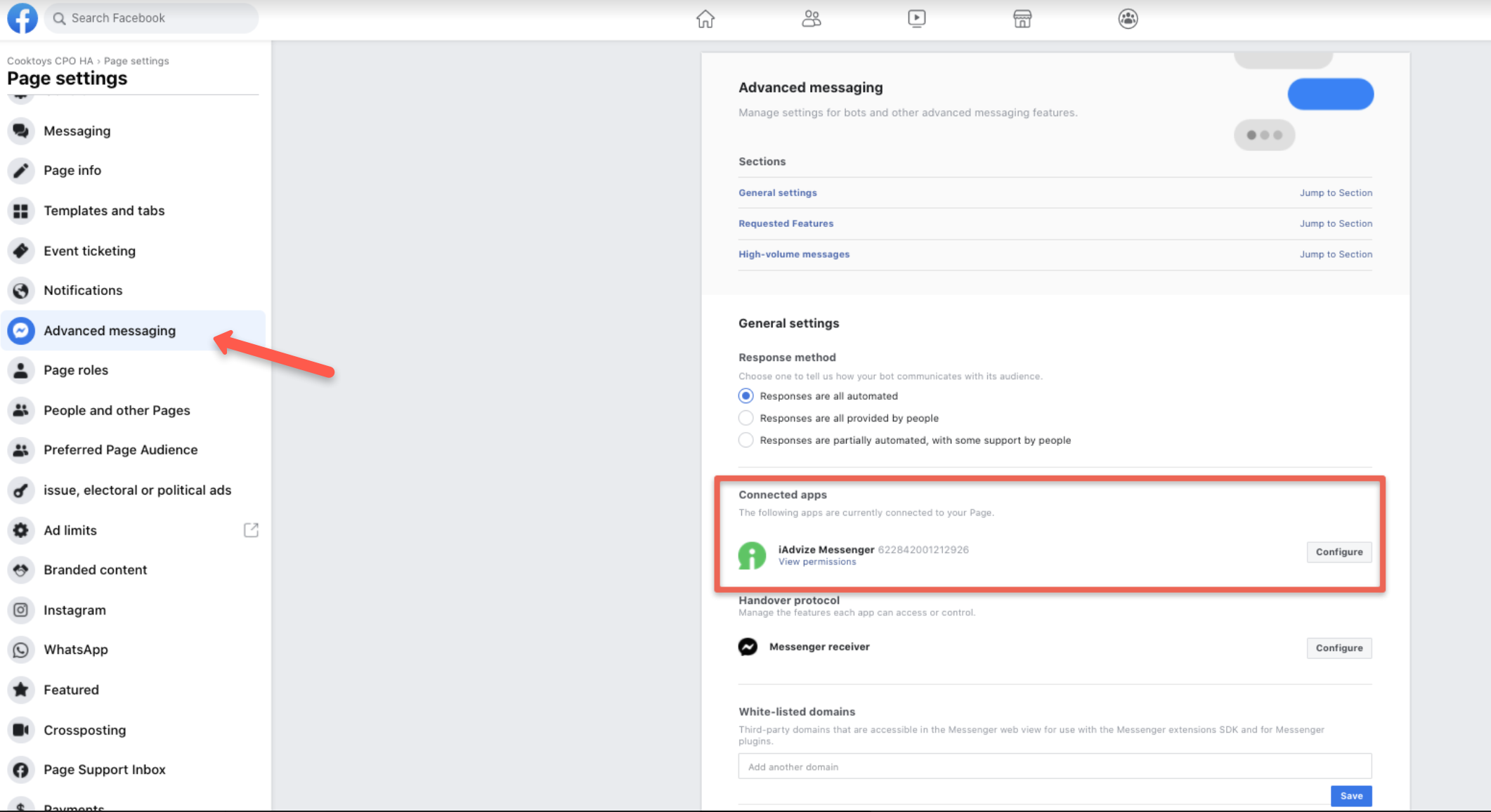
Task: Jump to Section for High-volume messages
Action: pyautogui.click(x=1336, y=254)
